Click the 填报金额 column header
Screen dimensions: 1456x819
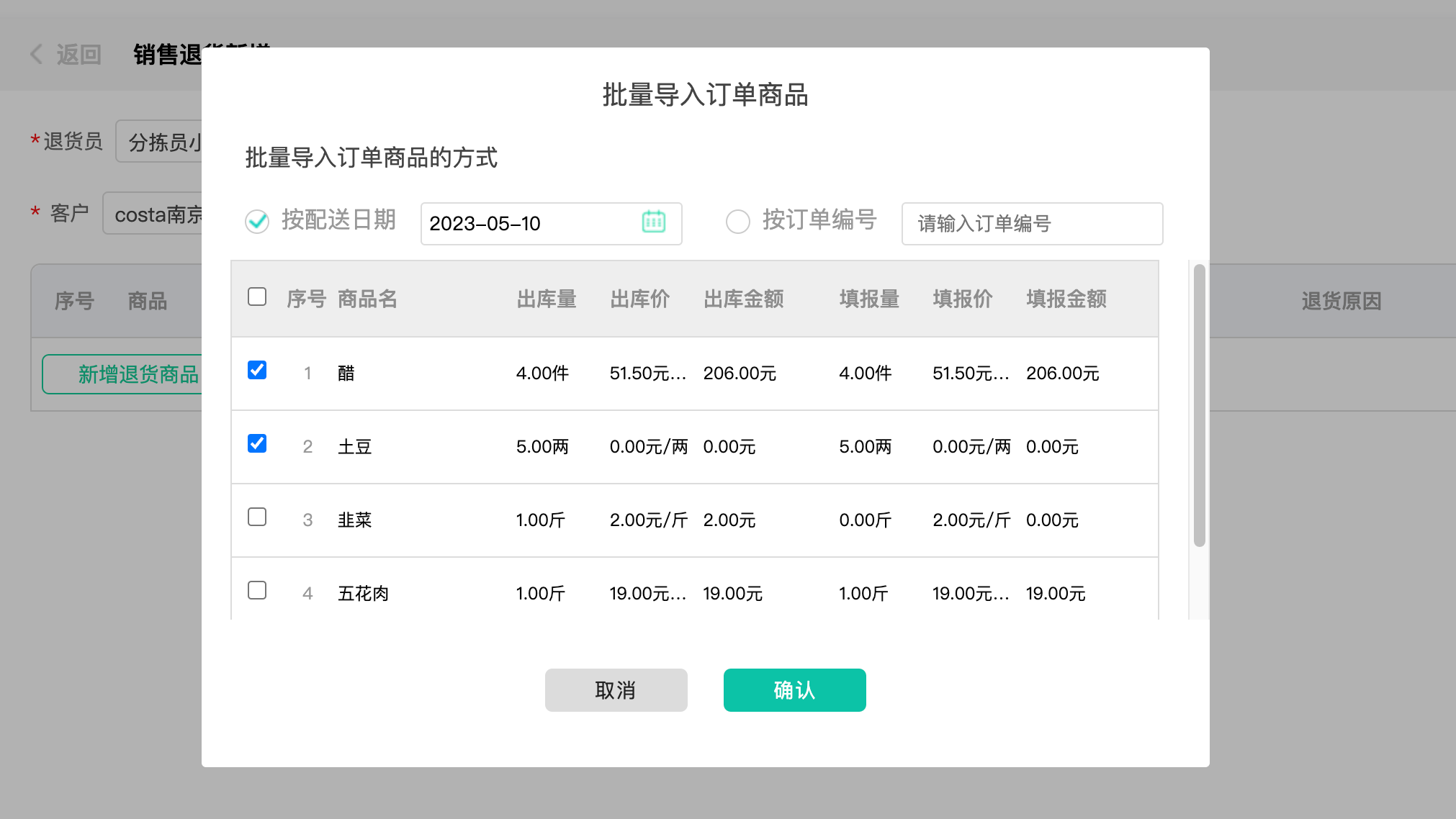(x=1066, y=299)
